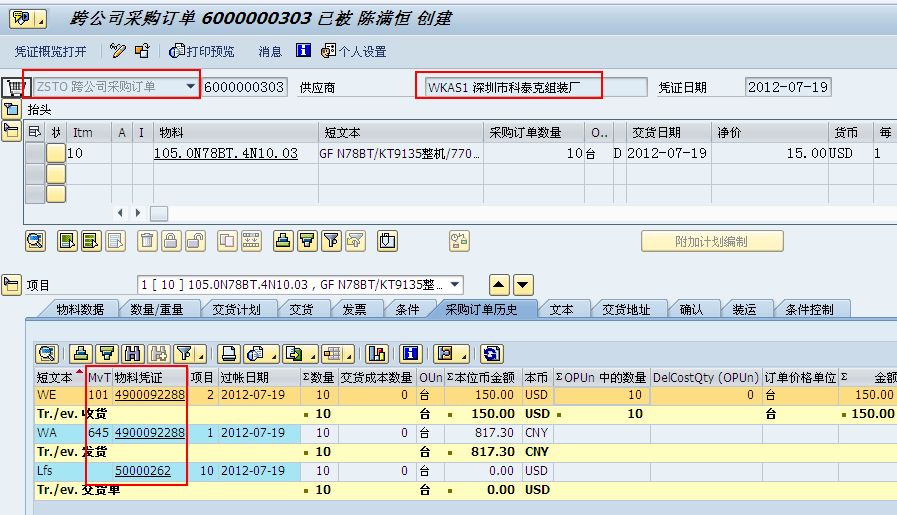The height and width of the screenshot is (515, 897).
Task: Open the export dropdown in history toolbar
Action: (x=312, y=356)
